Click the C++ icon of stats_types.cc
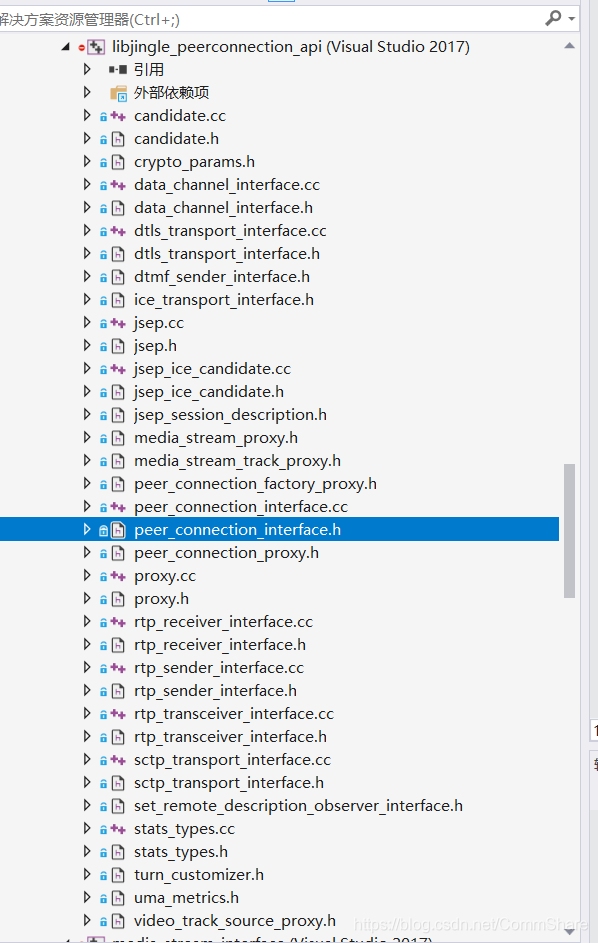 coord(119,830)
